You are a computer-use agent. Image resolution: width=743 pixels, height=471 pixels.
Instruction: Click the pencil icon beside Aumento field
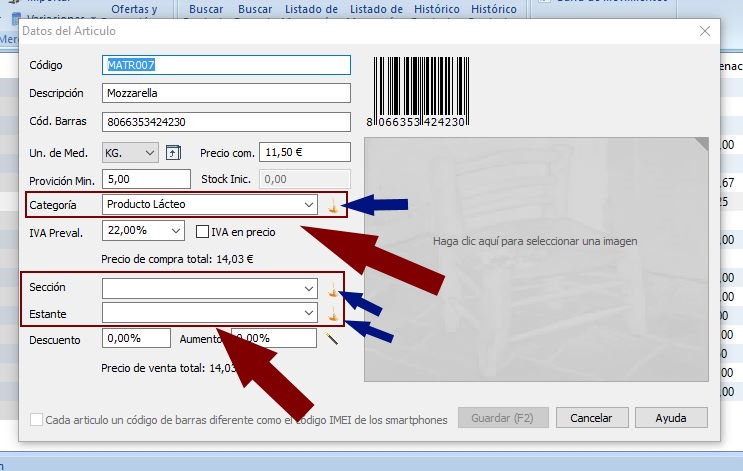[x=332, y=338]
